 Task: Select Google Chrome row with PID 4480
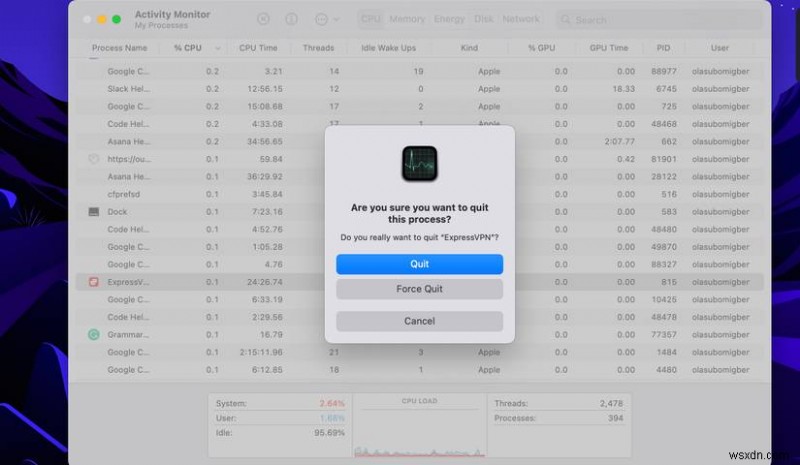419,370
